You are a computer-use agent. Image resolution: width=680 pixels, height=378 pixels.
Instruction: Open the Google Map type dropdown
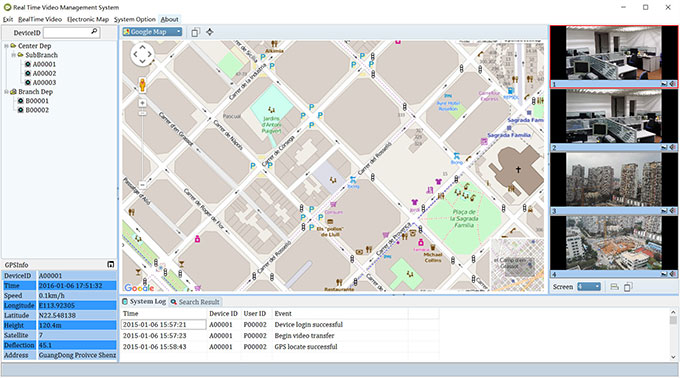[x=152, y=32]
